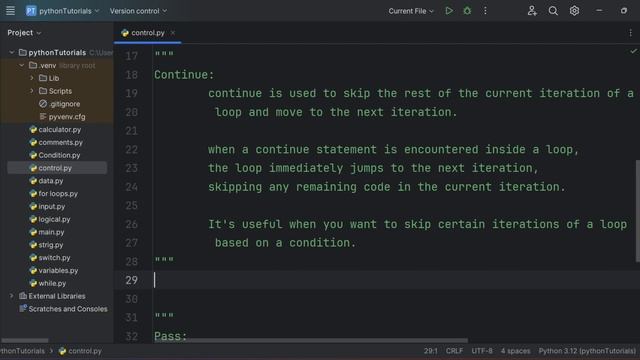Open variables.py from project tree
640x360 pixels.
pyautogui.click(x=53, y=270)
